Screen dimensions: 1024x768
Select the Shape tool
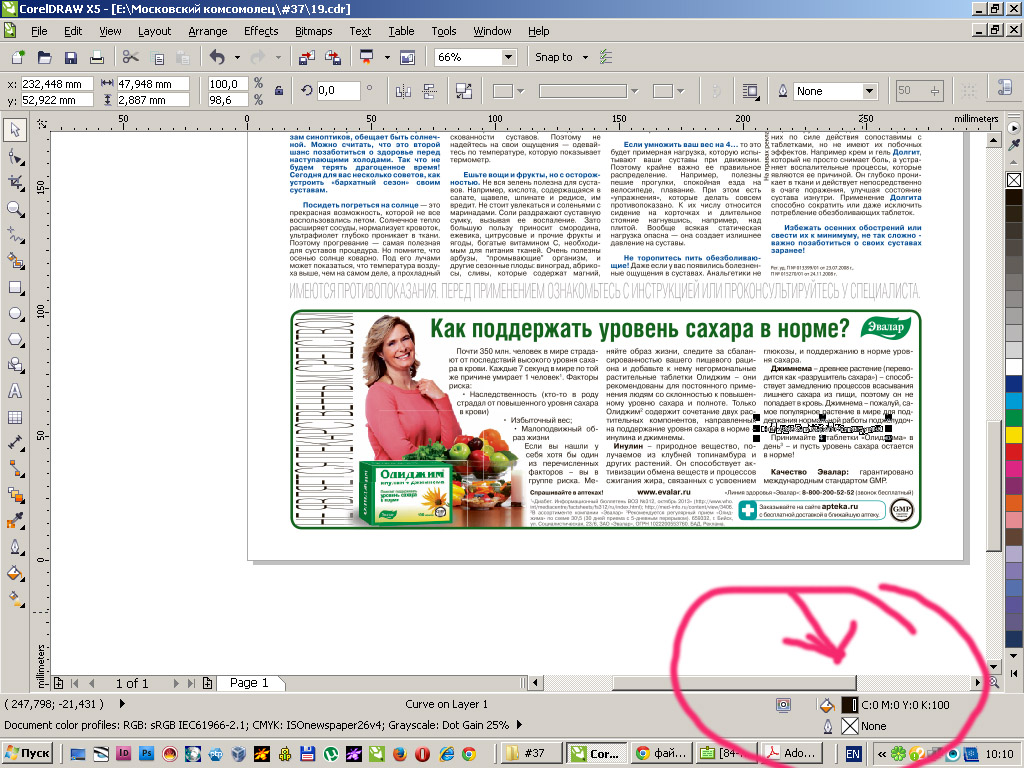click(14, 157)
